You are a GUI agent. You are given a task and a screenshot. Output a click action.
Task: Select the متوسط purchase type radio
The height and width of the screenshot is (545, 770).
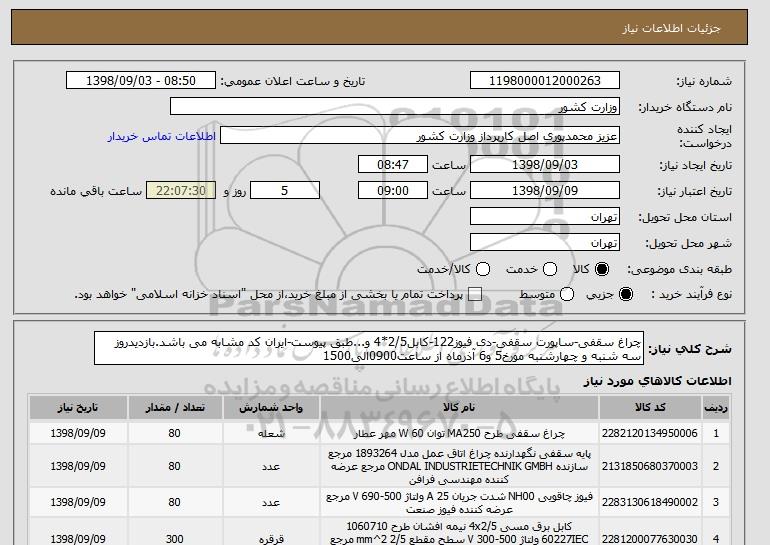(567, 294)
